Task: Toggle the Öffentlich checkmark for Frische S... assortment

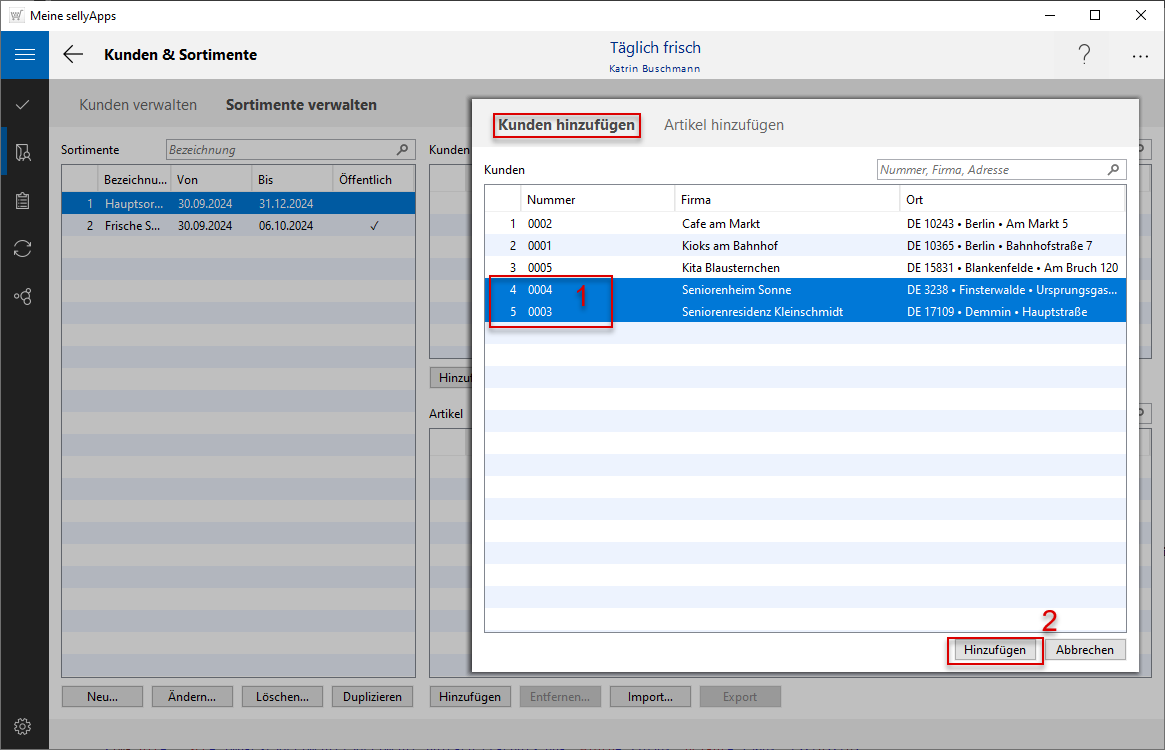Action: click(374, 226)
